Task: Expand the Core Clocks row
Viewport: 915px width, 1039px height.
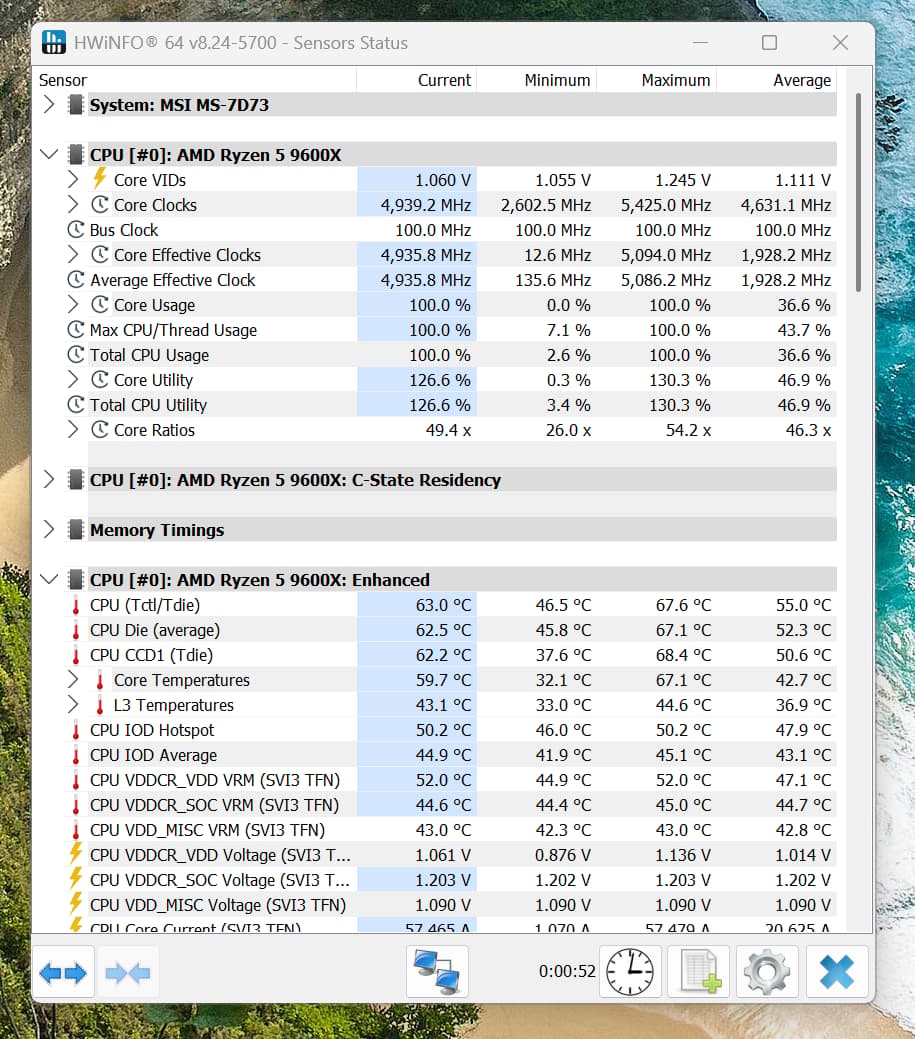Action: point(73,205)
